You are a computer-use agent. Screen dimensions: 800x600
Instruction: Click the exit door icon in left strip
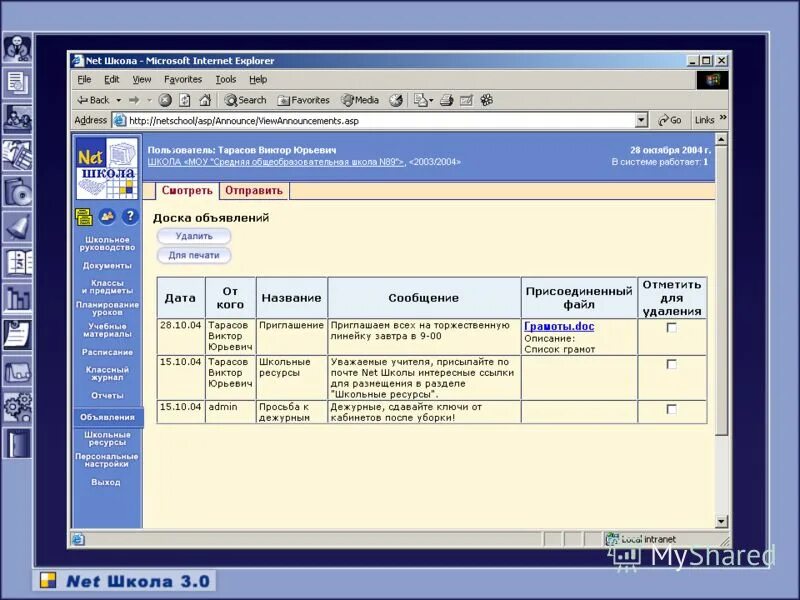tap(17, 443)
